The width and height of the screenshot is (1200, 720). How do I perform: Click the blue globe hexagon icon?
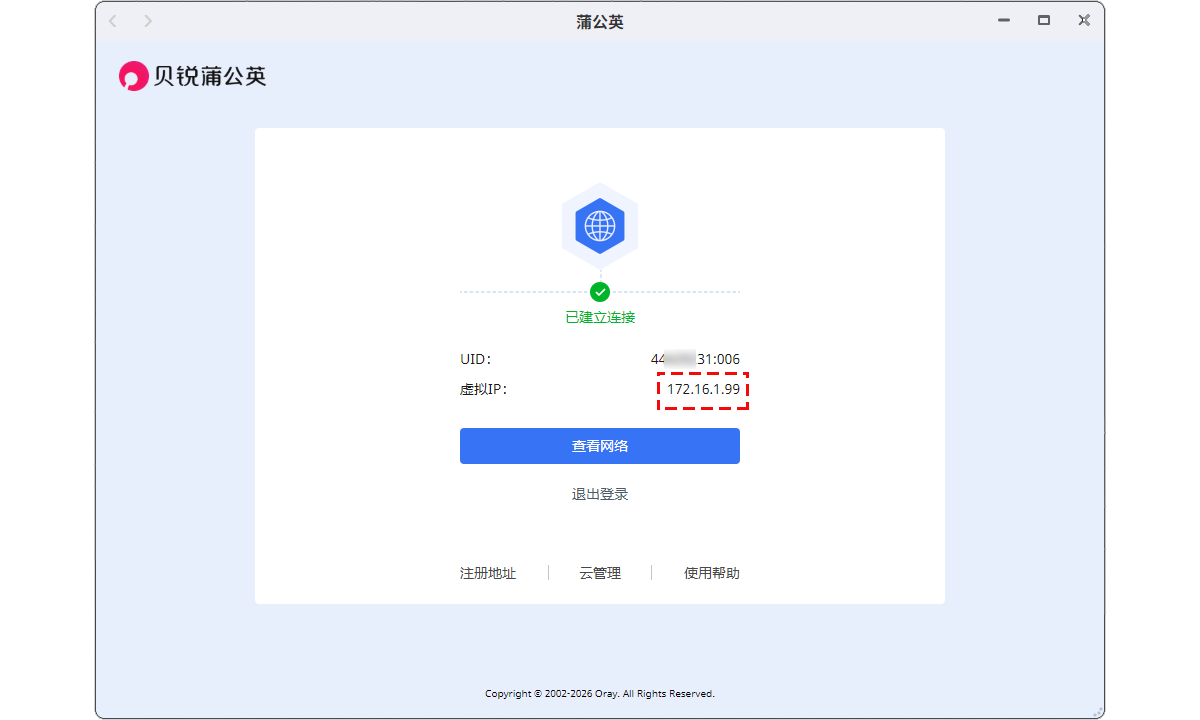click(x=600, y=226)
